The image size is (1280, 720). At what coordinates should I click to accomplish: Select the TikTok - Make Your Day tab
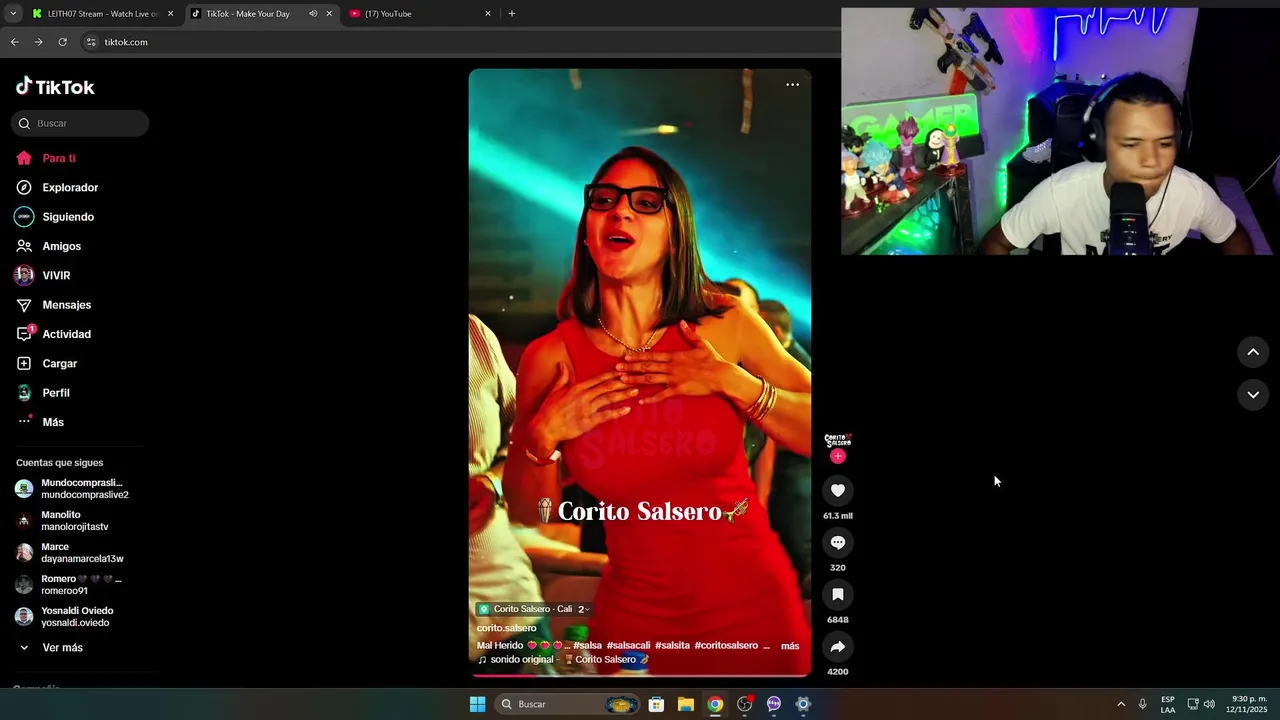(x=247, y=14)
